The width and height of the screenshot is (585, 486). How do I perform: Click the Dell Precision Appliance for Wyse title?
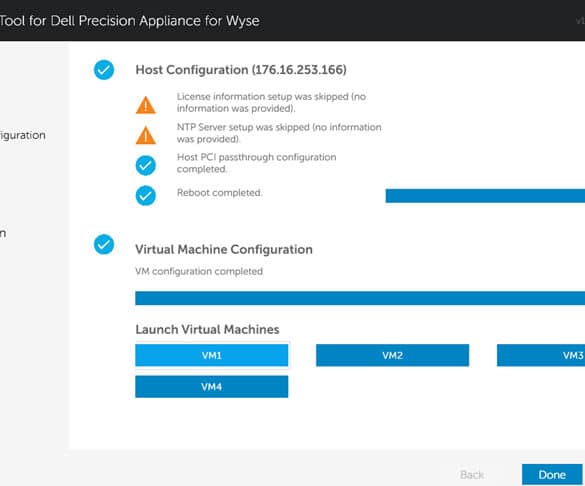point(129,21)
